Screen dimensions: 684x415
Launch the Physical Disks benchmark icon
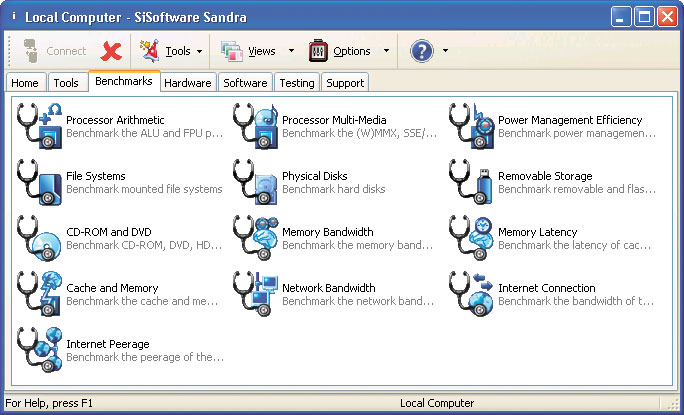click(x=255, y=182)
